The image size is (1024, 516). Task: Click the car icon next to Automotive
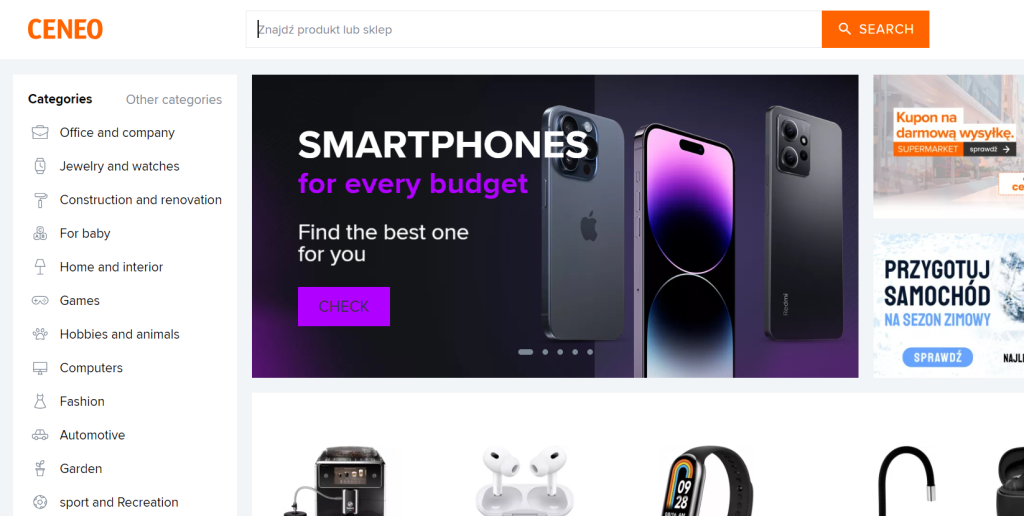pyautogui.click(x=40, y=435)
